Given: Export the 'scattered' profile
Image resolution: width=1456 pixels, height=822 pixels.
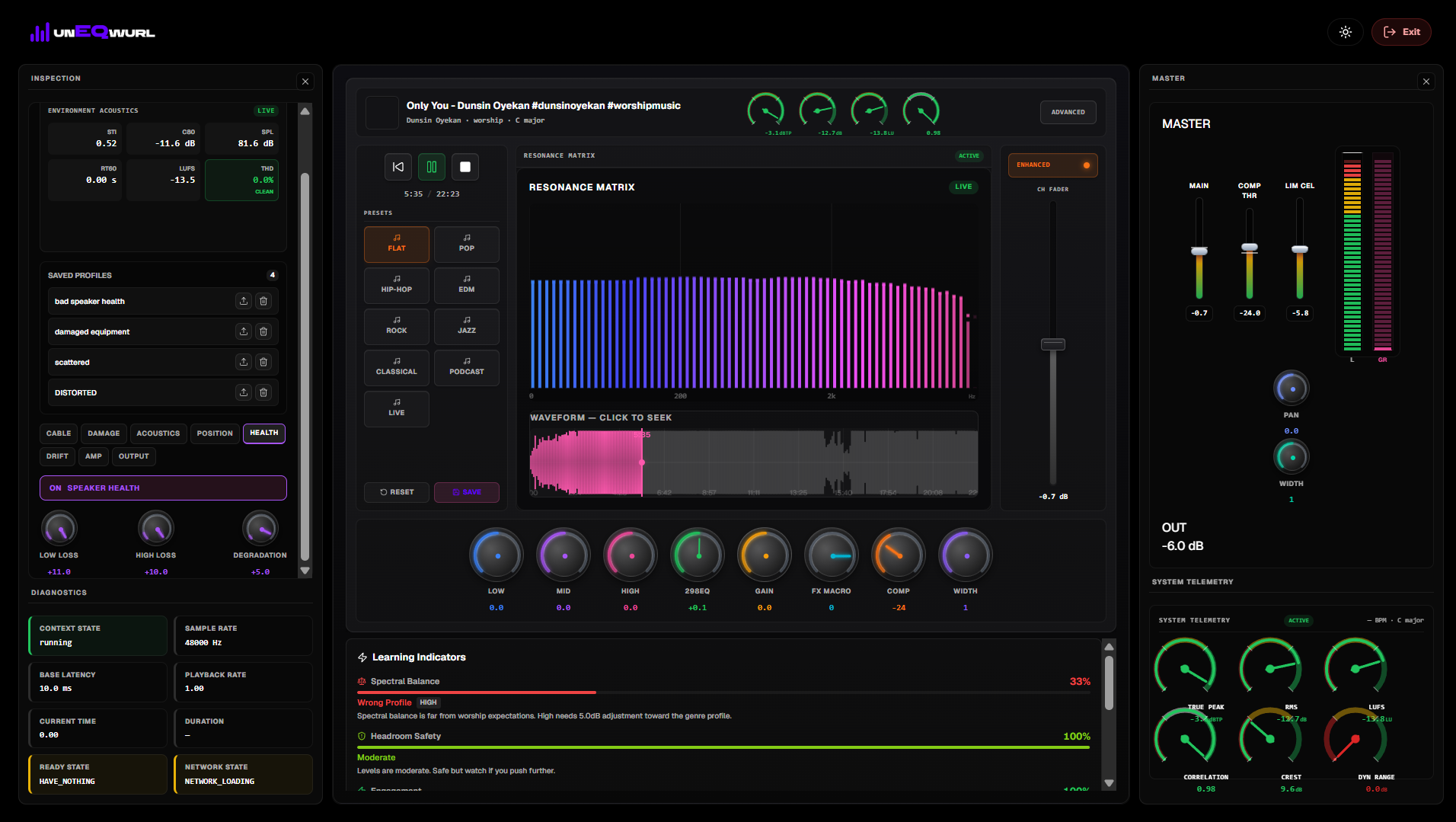Looking at the screenshot, I should coord(244,362).
